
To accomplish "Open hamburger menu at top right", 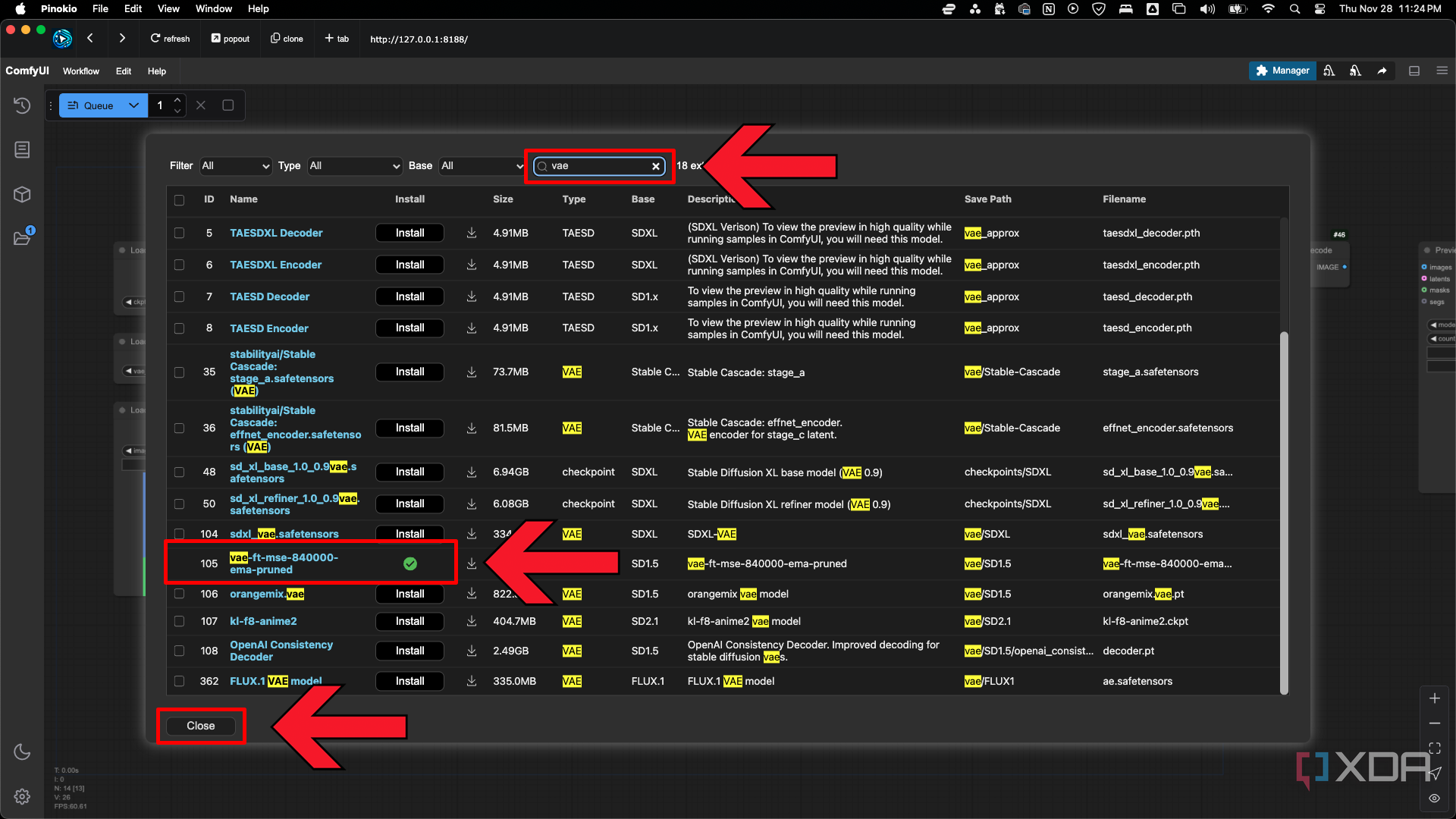I will point(1442,71).
